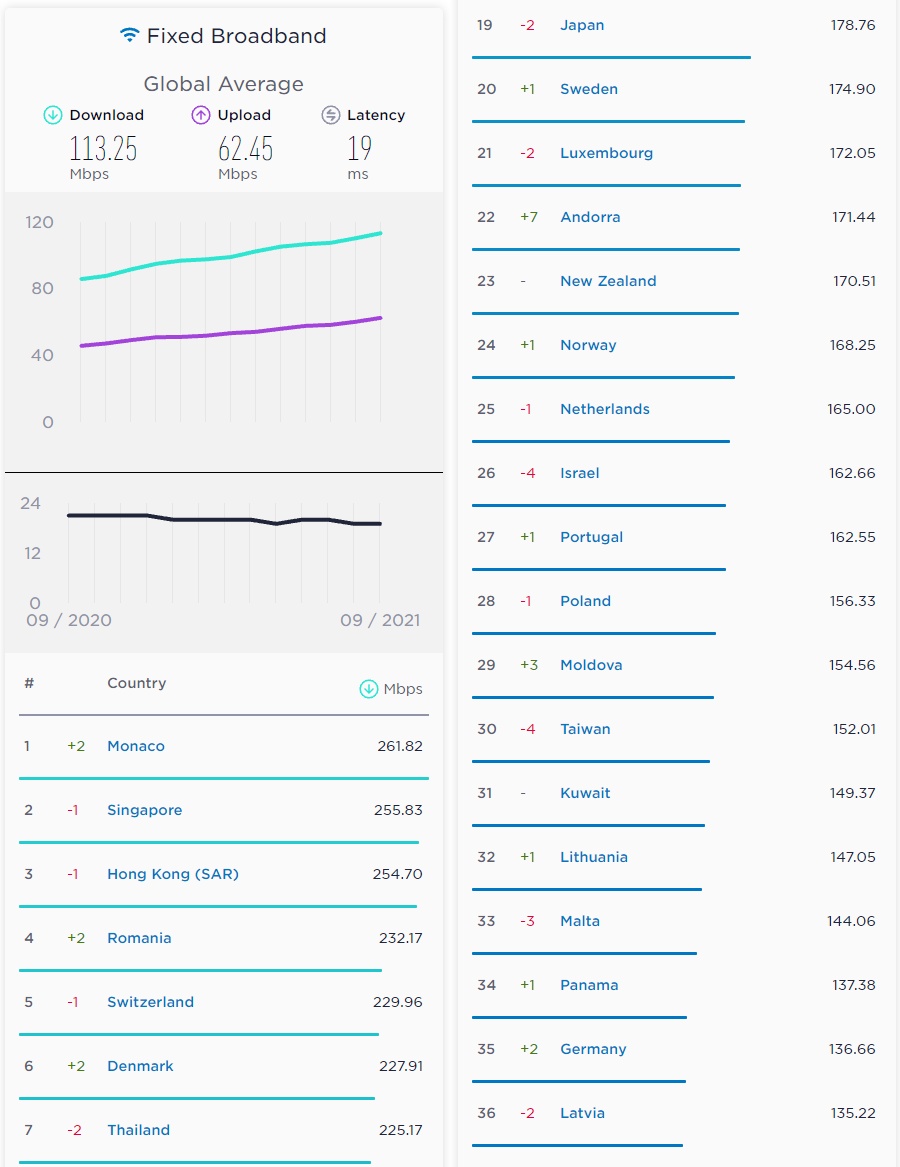
Task: Click the teal download line in chart
Action: (x=230, y=257)
